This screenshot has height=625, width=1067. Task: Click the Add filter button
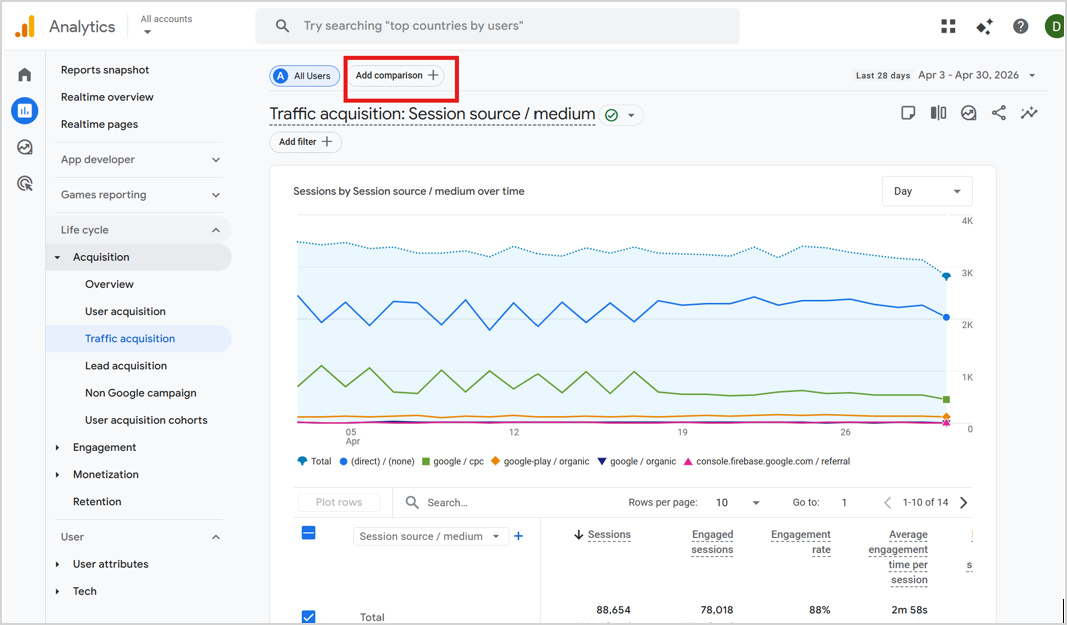(306, 142)
